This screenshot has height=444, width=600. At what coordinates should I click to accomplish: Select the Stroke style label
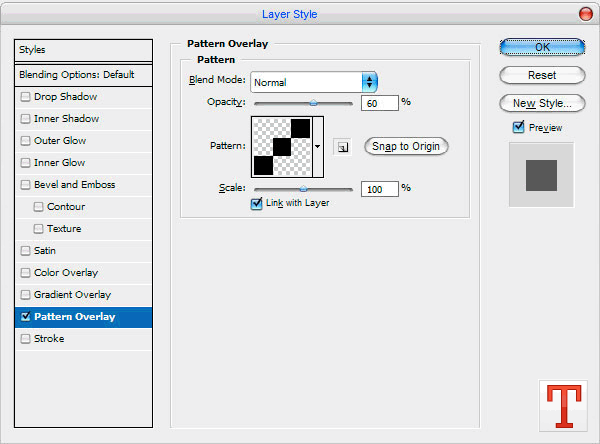[x=49, y=339]
